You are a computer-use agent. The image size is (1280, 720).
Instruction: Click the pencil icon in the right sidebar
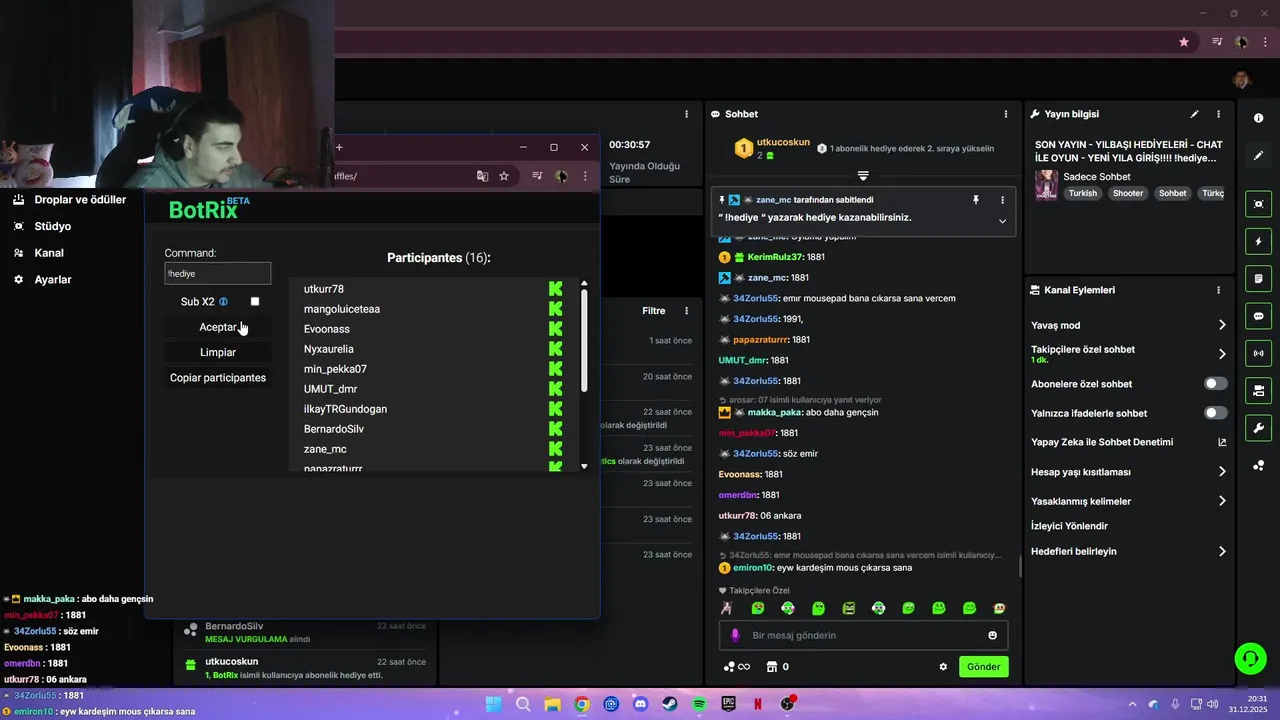pos(1258,156)
